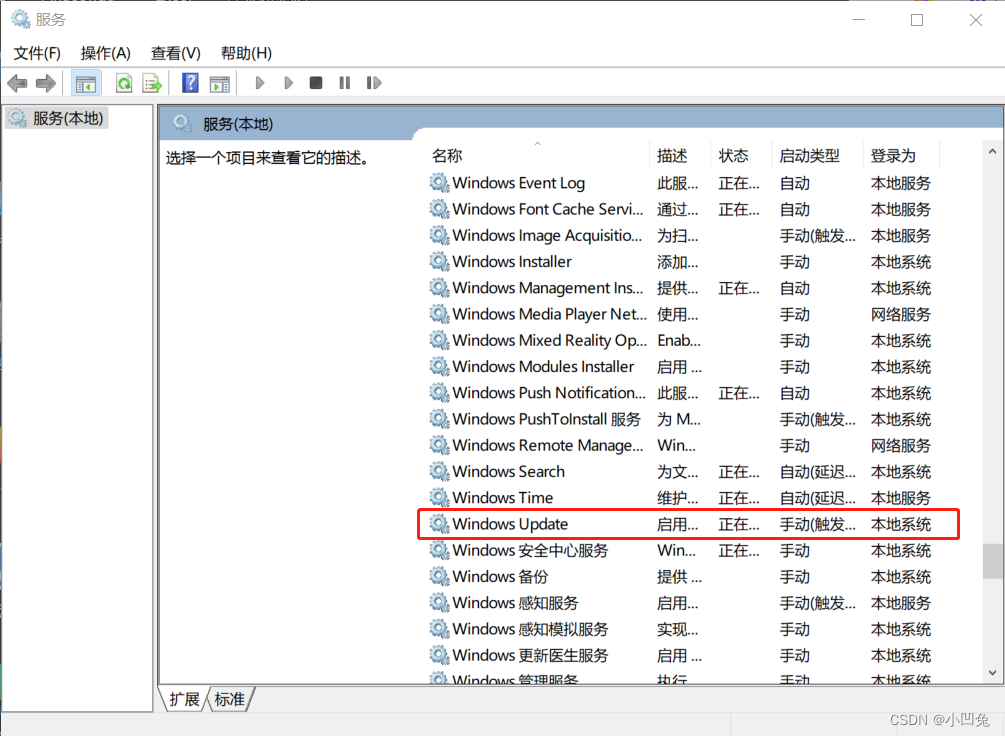Select Windows Remote Management service
1005x736 pixels.
pos(679,446)
